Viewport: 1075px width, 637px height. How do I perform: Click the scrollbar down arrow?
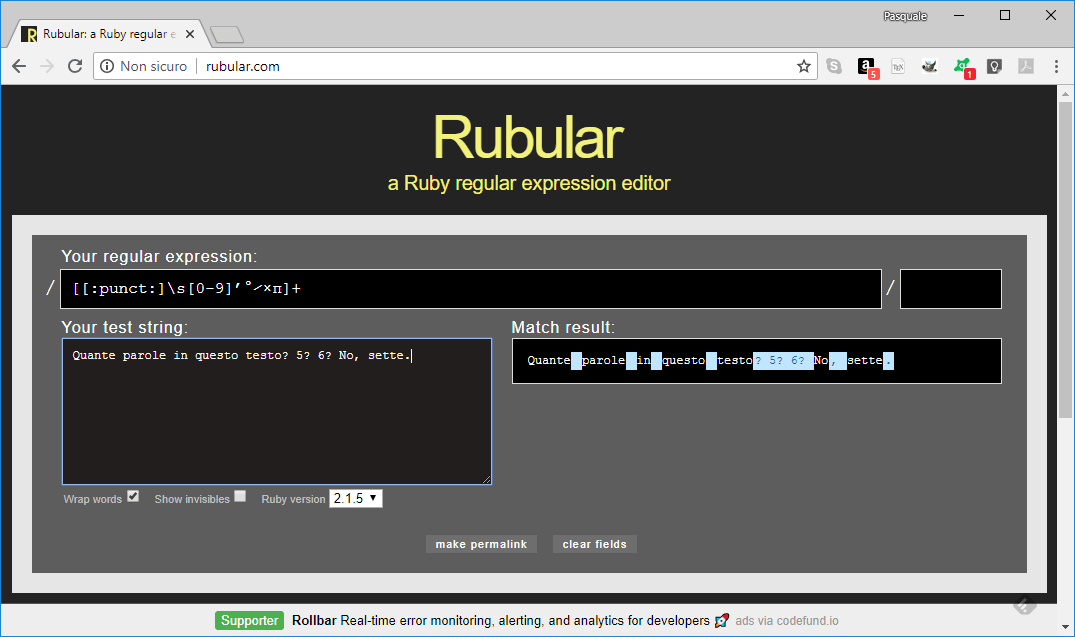point(1065,627)
